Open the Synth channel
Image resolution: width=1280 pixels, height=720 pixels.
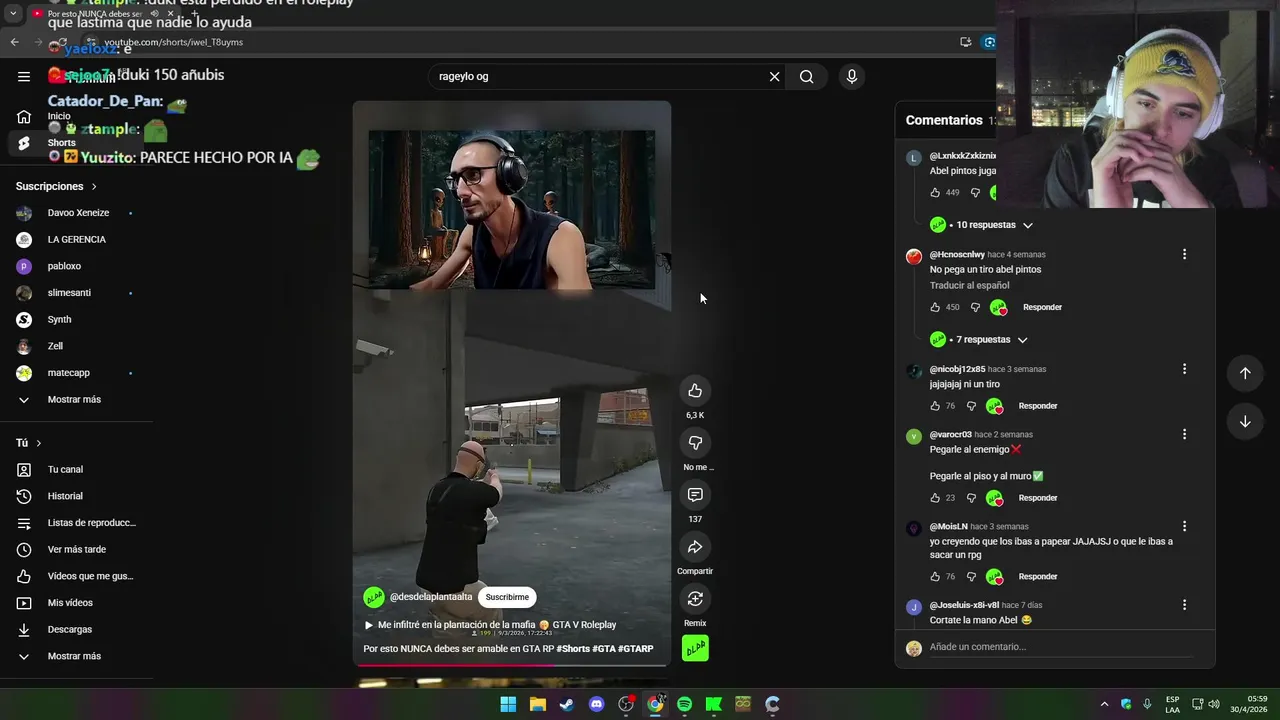59,320
